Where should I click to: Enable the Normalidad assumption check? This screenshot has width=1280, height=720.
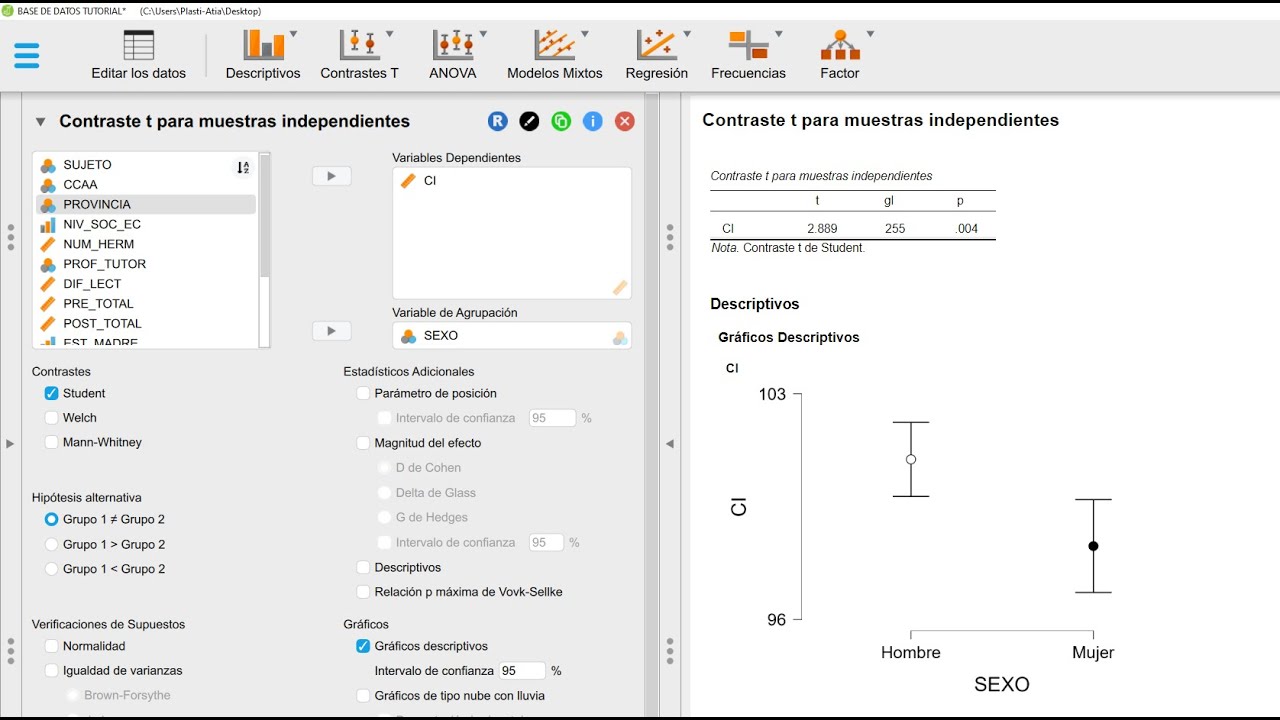click(51, 647)
